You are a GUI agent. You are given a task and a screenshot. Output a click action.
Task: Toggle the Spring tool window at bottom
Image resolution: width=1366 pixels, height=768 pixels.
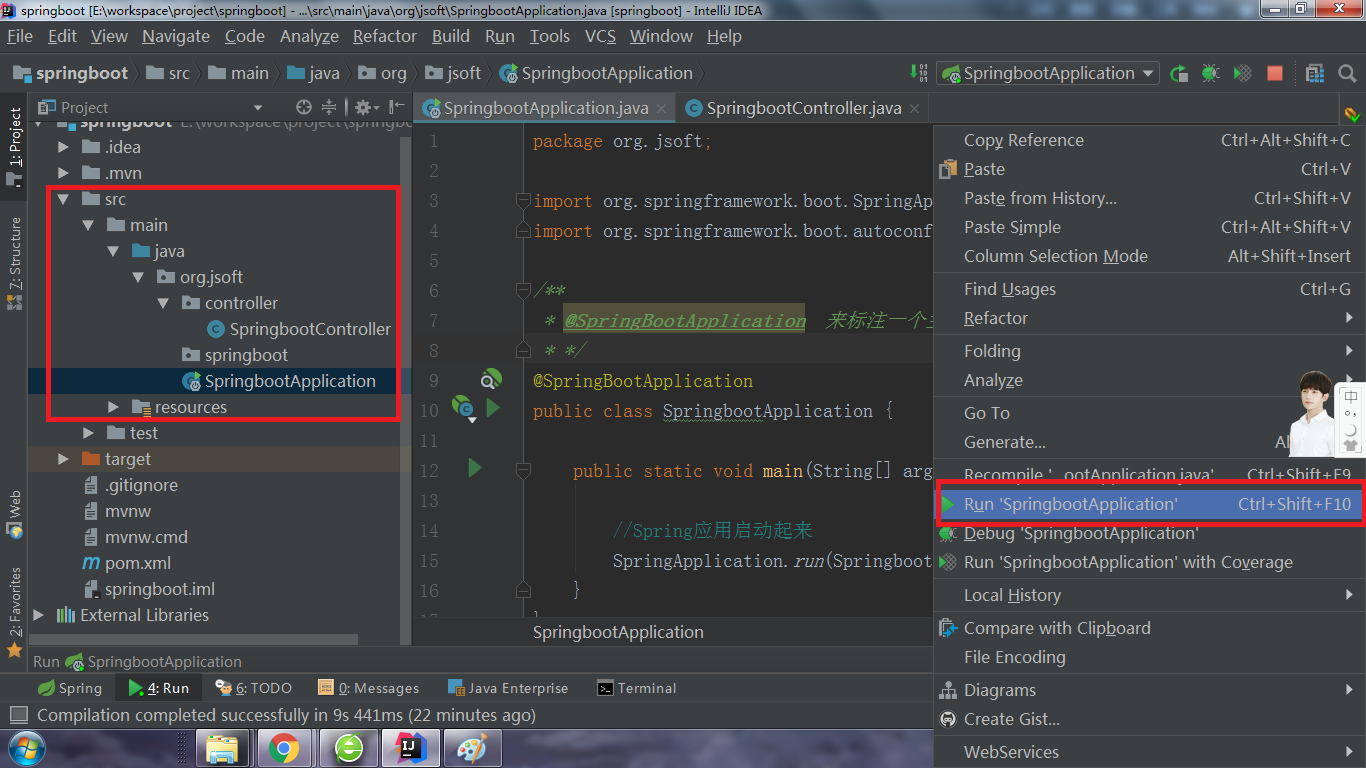(x=69, y=688)
